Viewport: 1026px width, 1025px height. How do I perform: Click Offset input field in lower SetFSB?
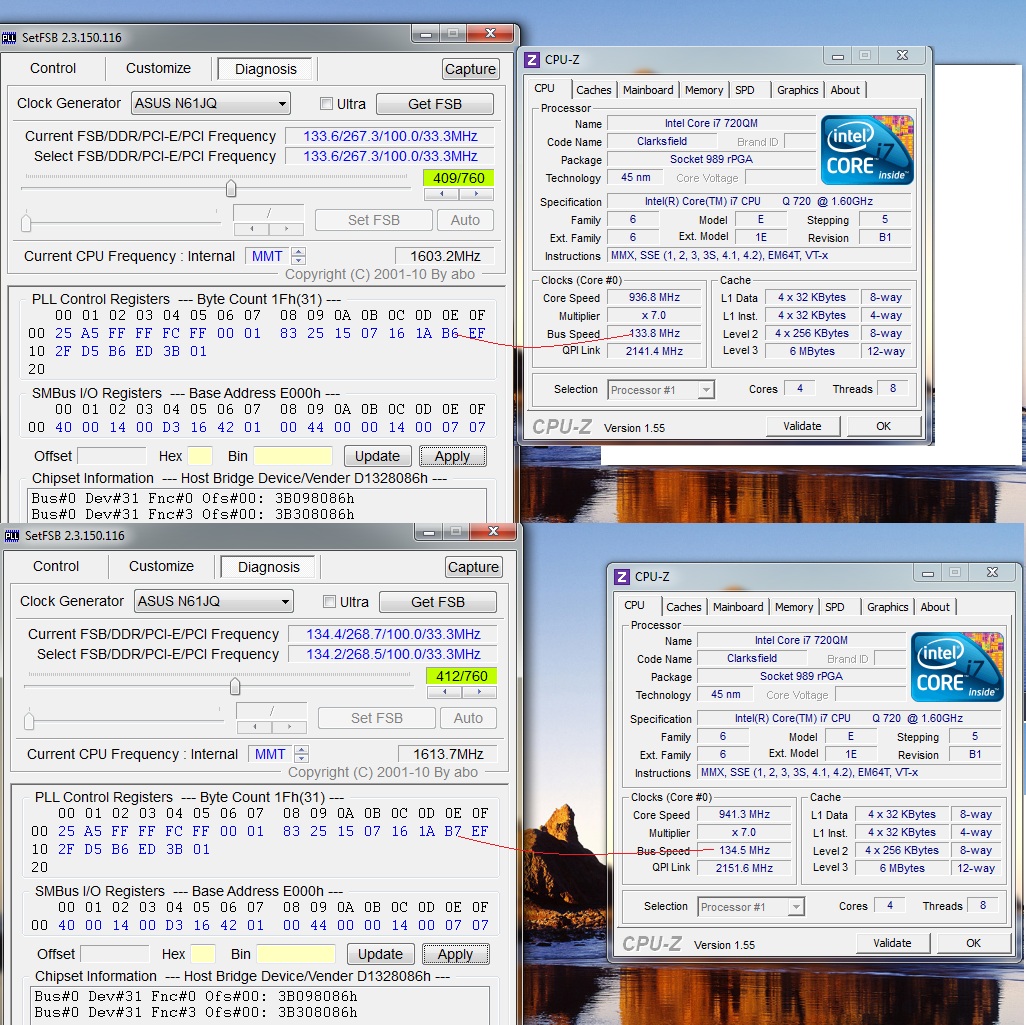click(115, 954)
